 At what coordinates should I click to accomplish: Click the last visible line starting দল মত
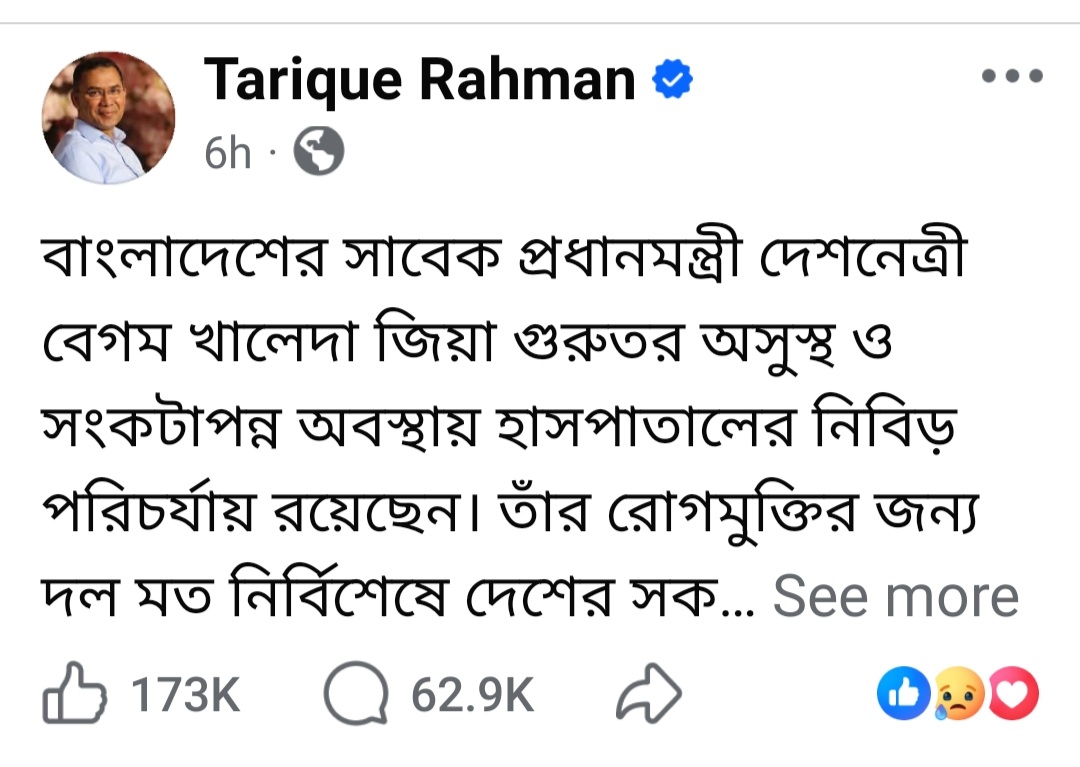(x=400, y=597)
